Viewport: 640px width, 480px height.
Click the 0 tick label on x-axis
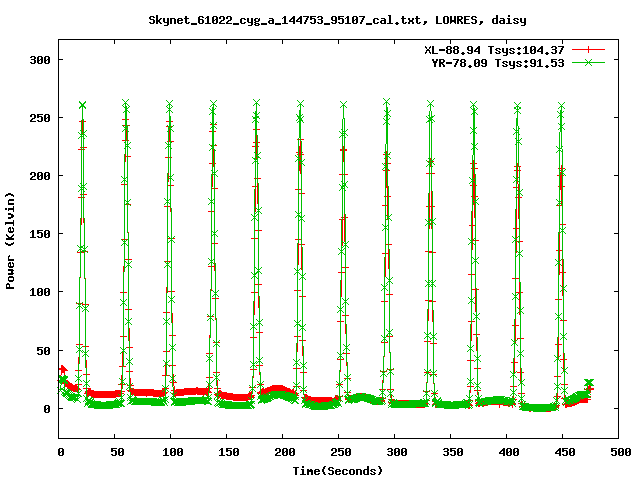[x=60, y=453]
